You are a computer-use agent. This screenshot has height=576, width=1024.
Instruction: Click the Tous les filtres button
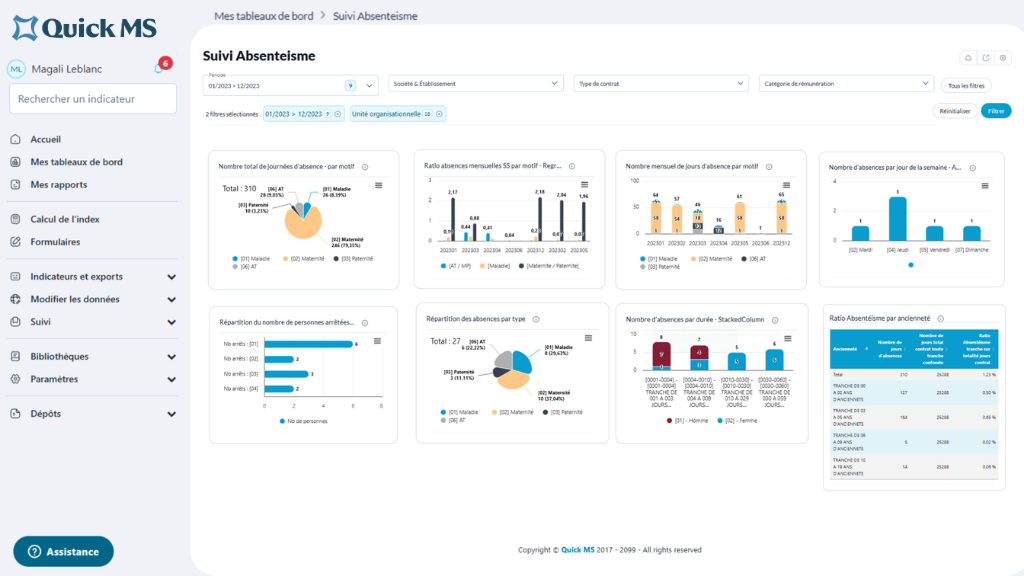point(966,86)
